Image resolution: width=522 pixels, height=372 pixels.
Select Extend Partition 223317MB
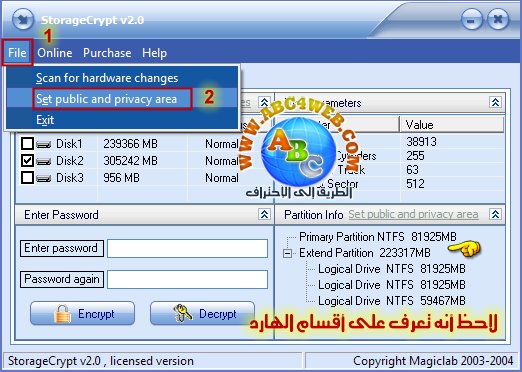[365, 253]
